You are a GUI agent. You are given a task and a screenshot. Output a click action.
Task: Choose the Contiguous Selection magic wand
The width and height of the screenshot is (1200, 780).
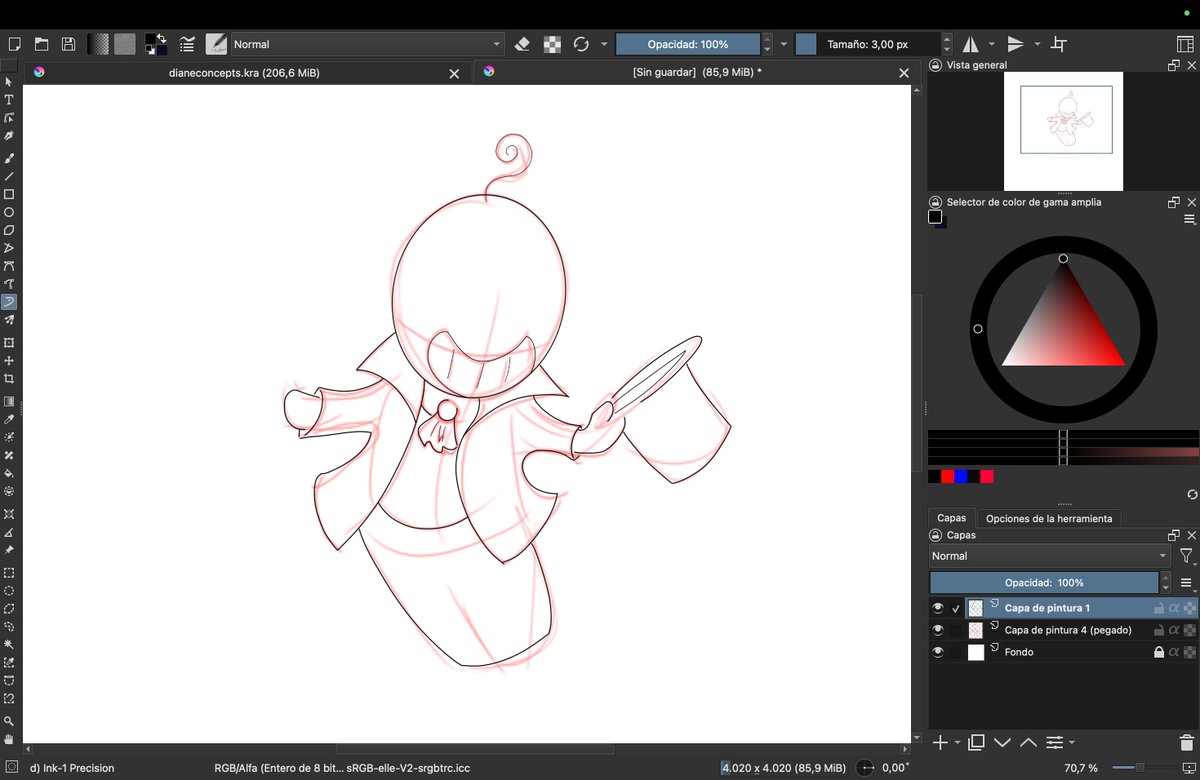click(x=9, y=644)
